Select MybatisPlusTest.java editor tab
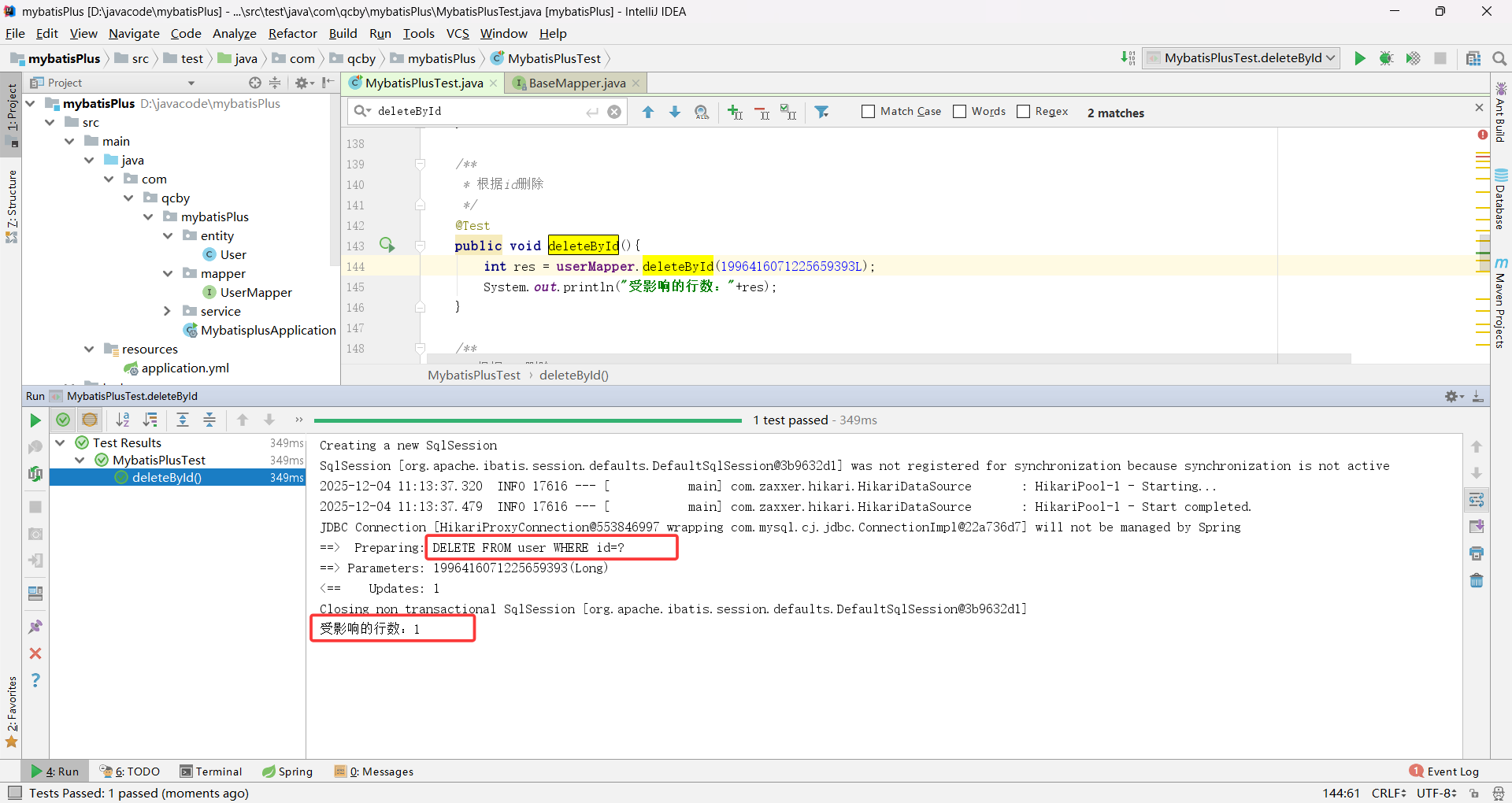 click(x=424, y=83)
